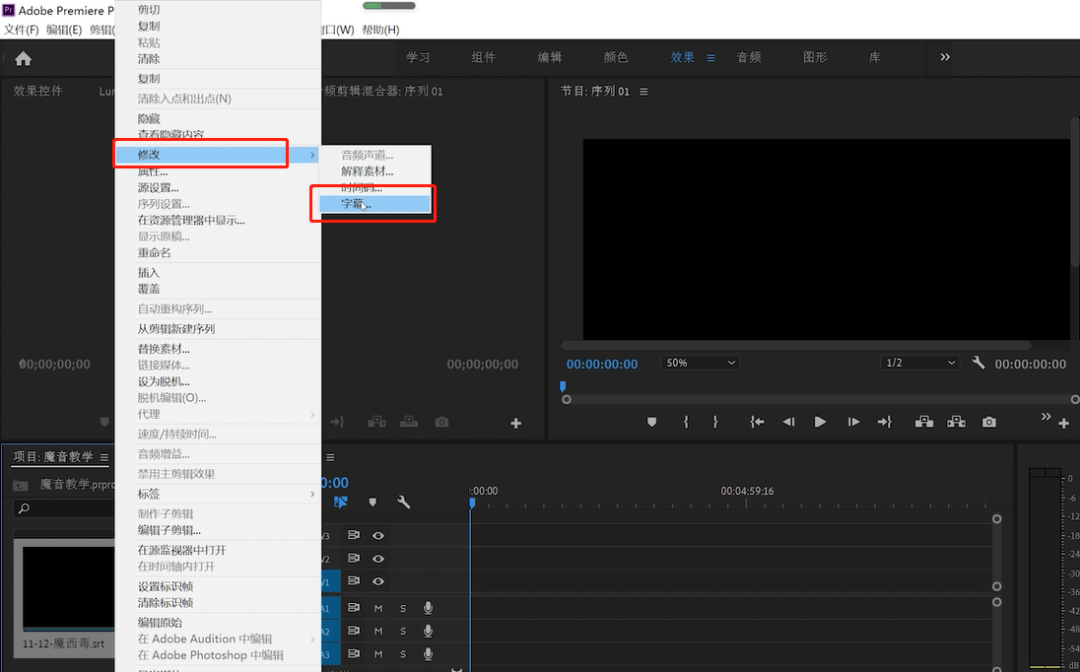Screen dimensions: 1080x672
Task: Switch to the 学习 workspace tab
Action: pos(418,58)
